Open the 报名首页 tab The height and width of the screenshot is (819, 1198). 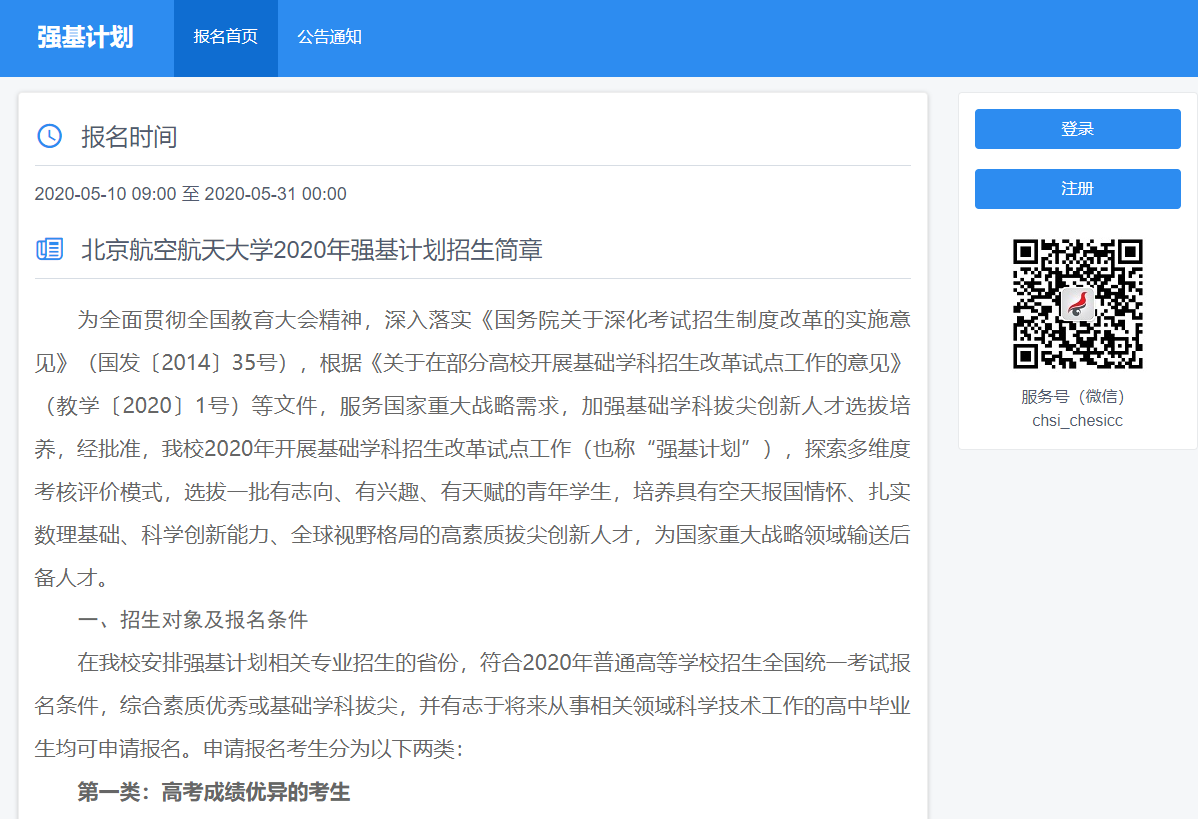tap(225, 37)
